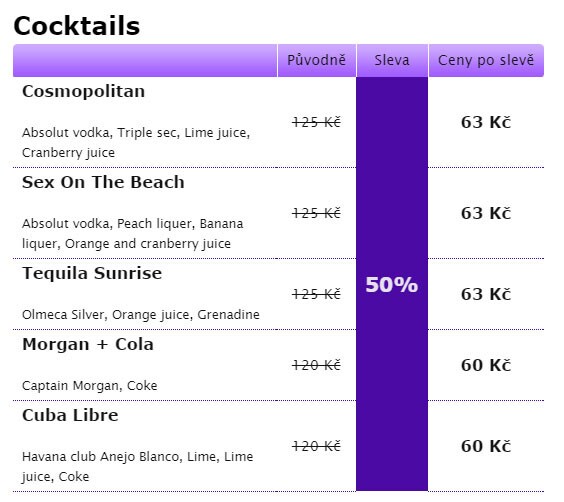Click Tequila Sunrise's discounted 63 Kč price
This screenshot has width=564, height=502.
point(486,294)
